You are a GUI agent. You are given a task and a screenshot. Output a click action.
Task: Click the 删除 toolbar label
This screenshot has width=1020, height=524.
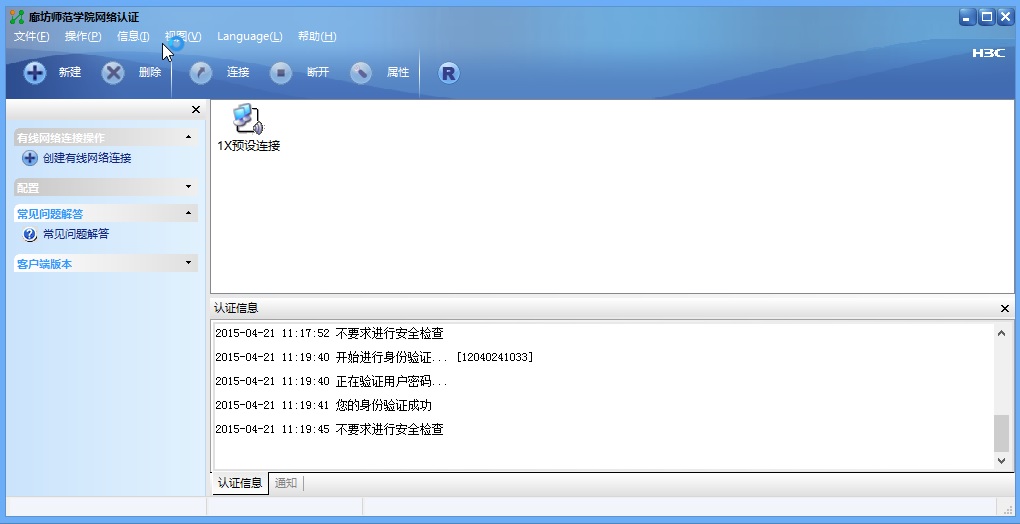[150, 72]
